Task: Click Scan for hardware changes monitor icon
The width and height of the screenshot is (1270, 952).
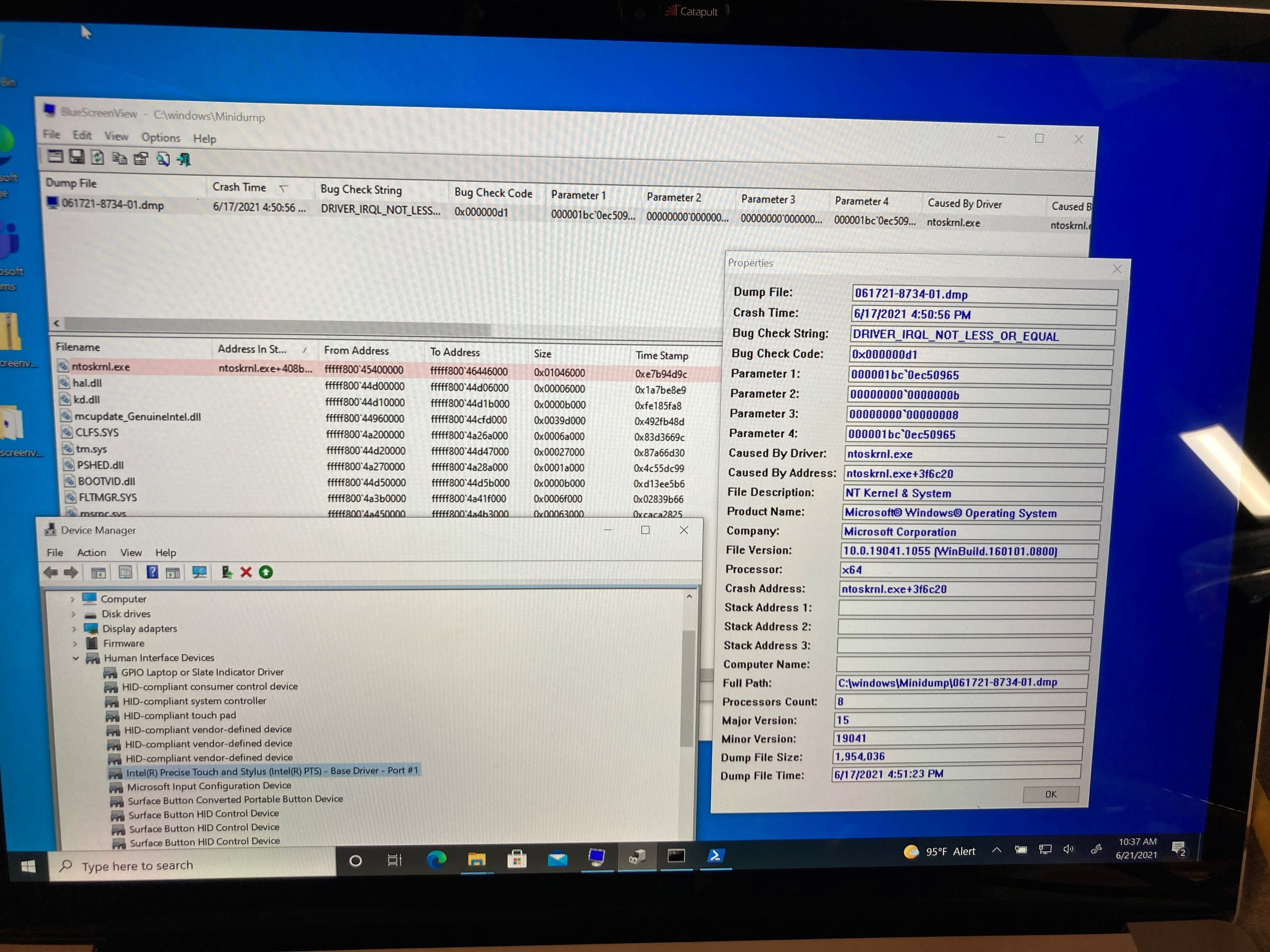Action: 199,572
